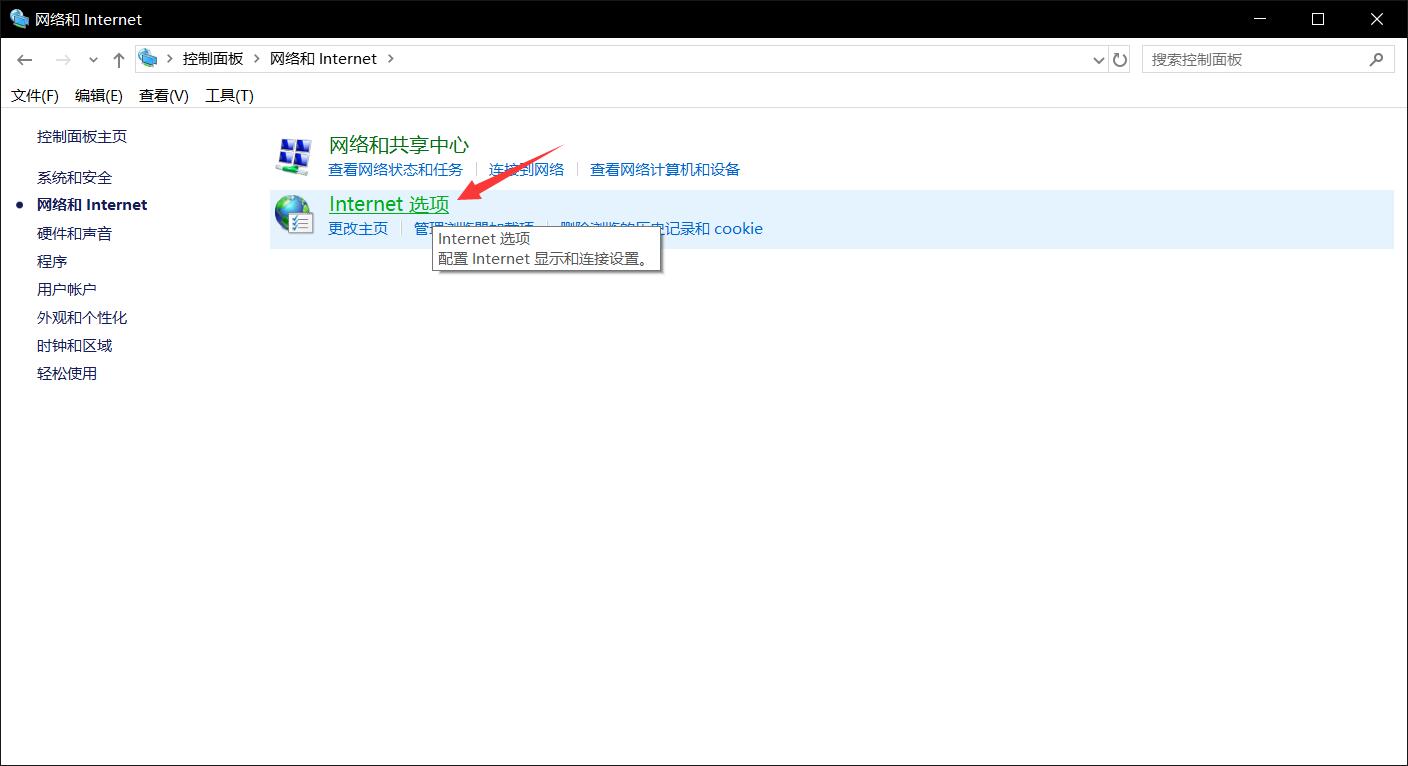Open 程序 category
The height and width of the screenshot is (766, 1408).
coord(52,261)
